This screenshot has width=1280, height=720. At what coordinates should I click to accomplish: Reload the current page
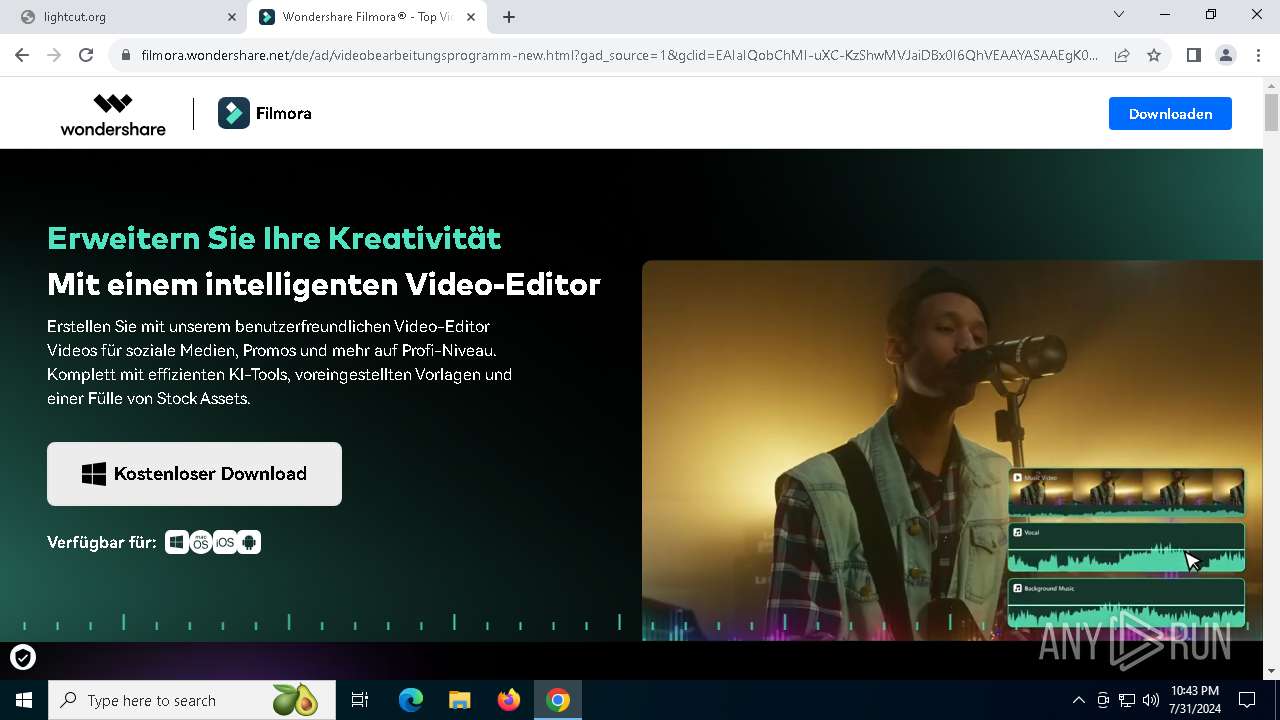[86, 56]
